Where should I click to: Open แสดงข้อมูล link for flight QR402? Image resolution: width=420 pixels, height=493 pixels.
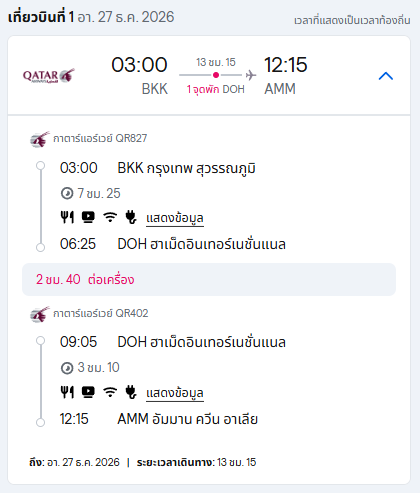pos(175,393)
